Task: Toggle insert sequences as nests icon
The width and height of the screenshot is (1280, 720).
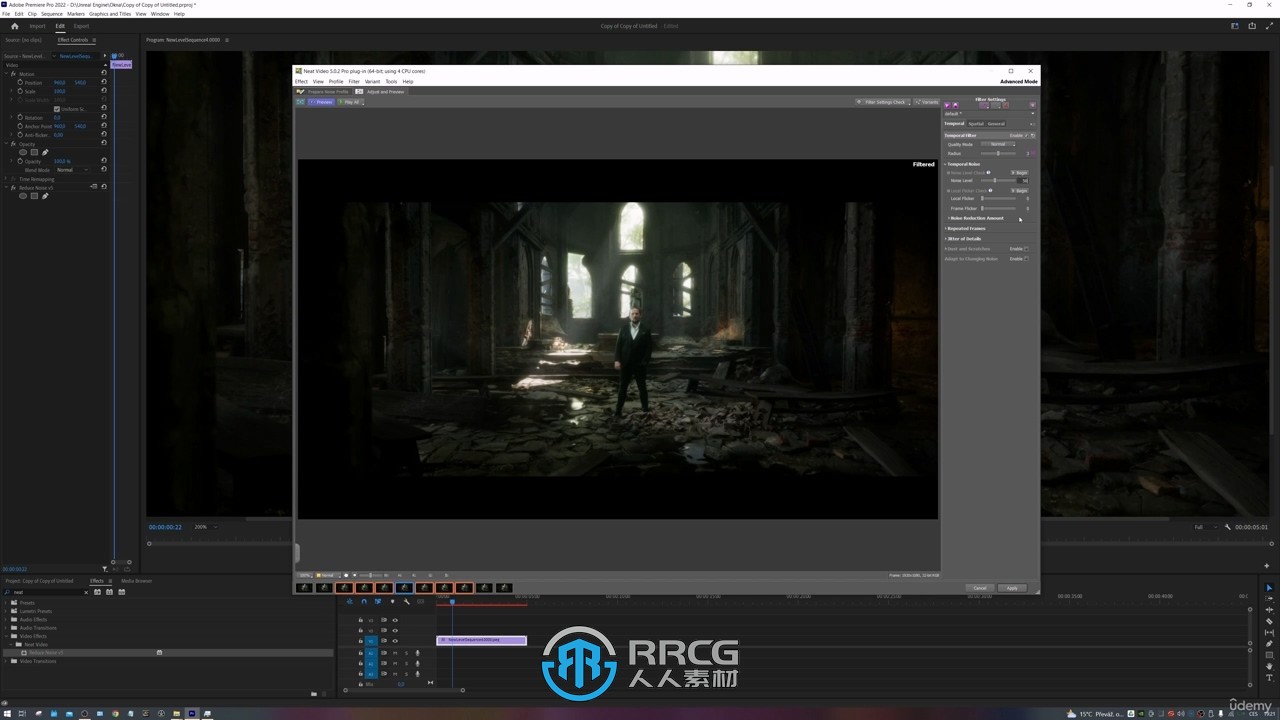Action: (x=350, y=601)
